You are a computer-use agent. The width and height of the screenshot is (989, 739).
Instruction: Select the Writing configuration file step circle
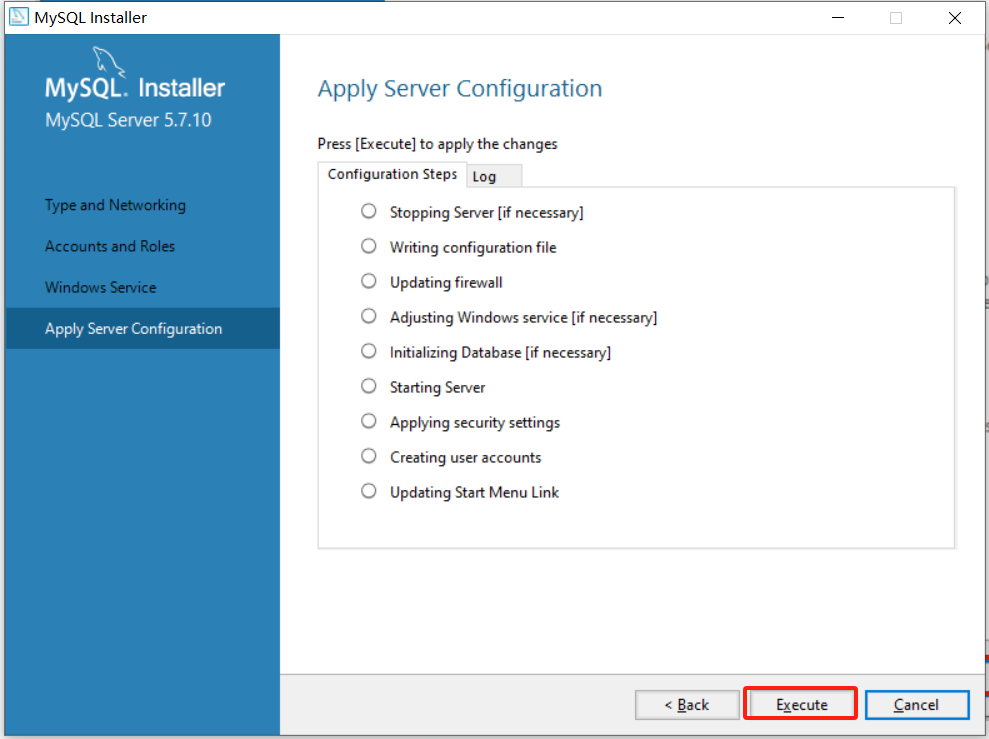click(x=369, y=246)
